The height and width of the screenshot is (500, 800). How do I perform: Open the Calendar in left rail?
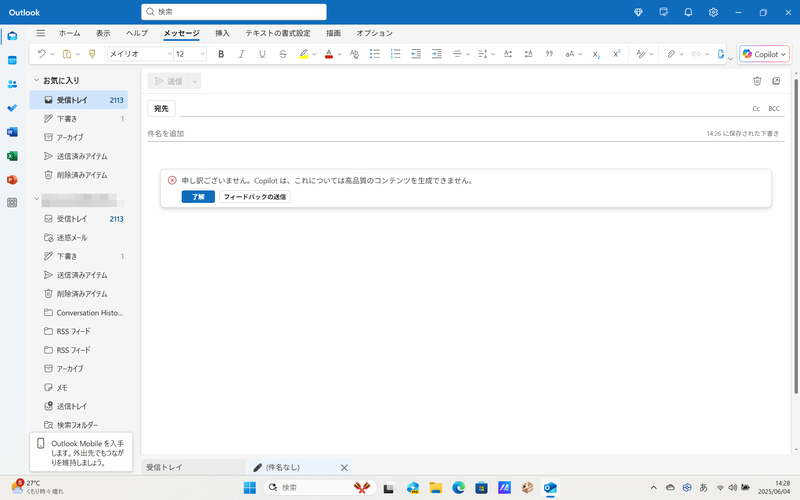click(12, 60)
